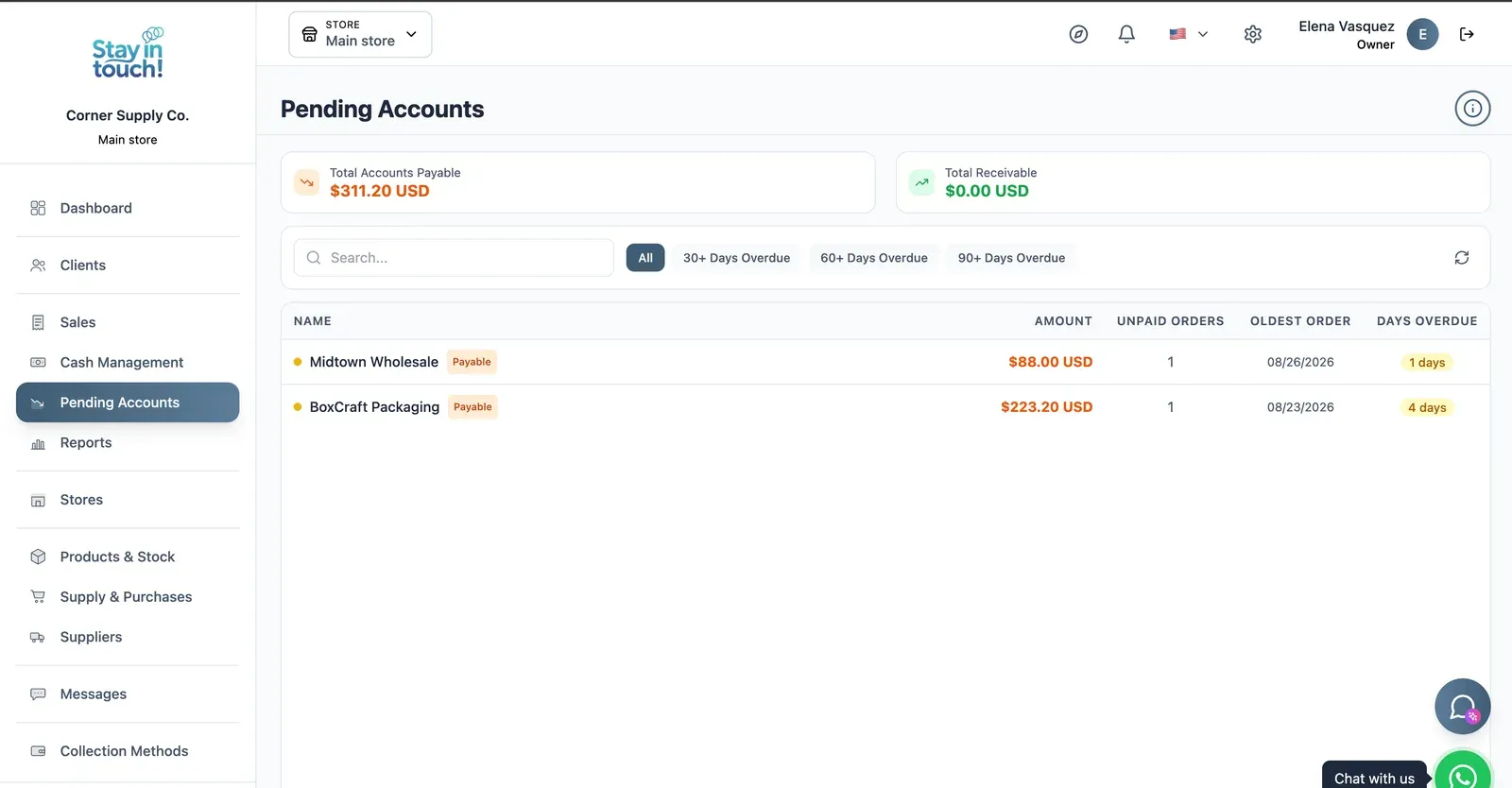Navigate to Sales
This screenshot has width=1512, height=788.
coord(128,322)
